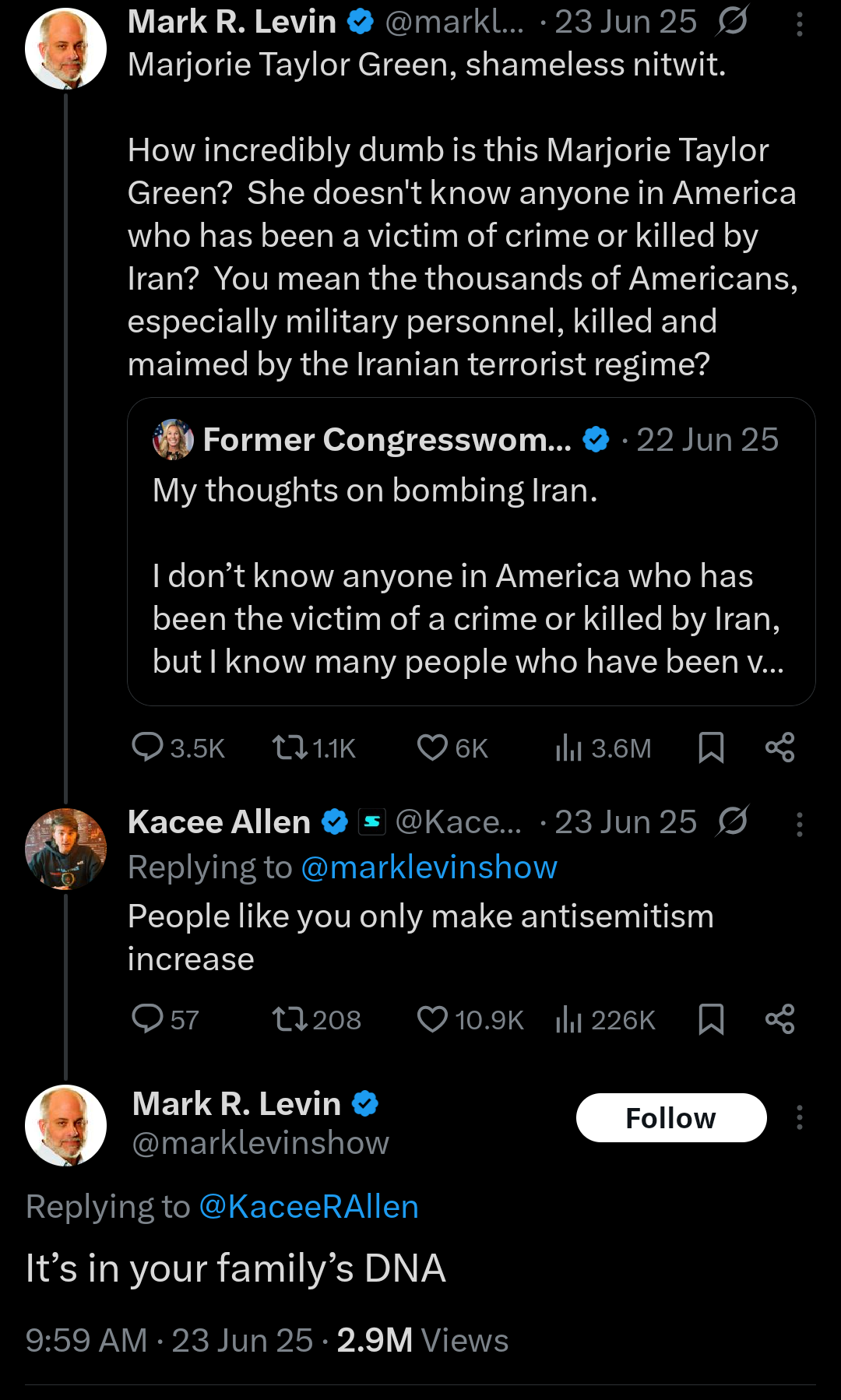The height and width of the screenshot is (1400, 841).
Task: Bookmark Kacee Allen's reply
Action: click(x=711, y=1018)
